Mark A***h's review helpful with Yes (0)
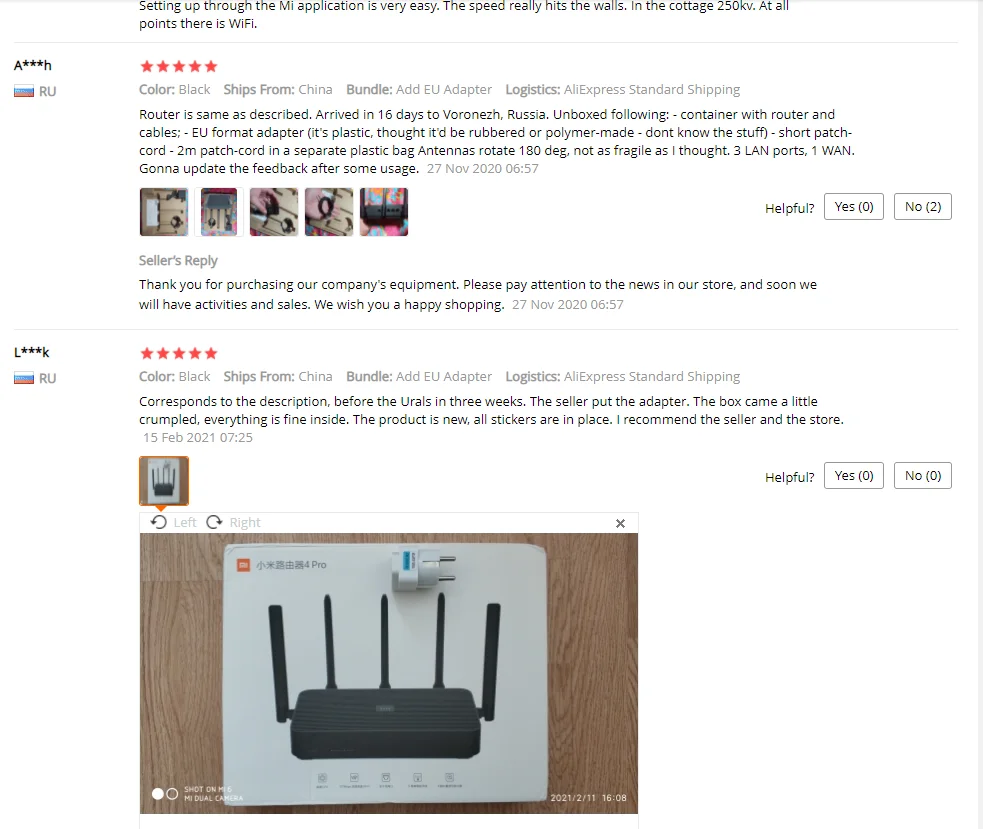 click(x=853, y=206)
